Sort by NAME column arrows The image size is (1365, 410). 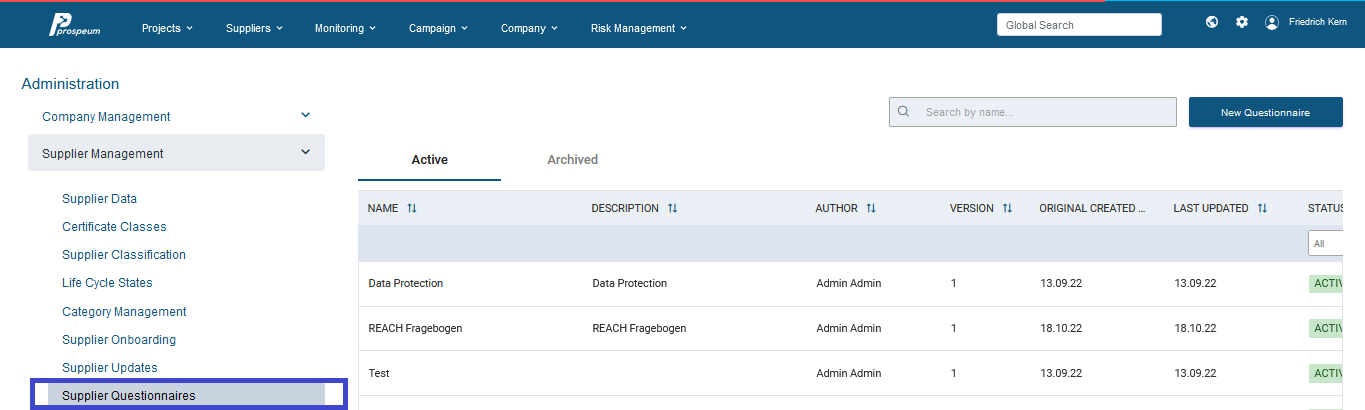tap(412, 208)
